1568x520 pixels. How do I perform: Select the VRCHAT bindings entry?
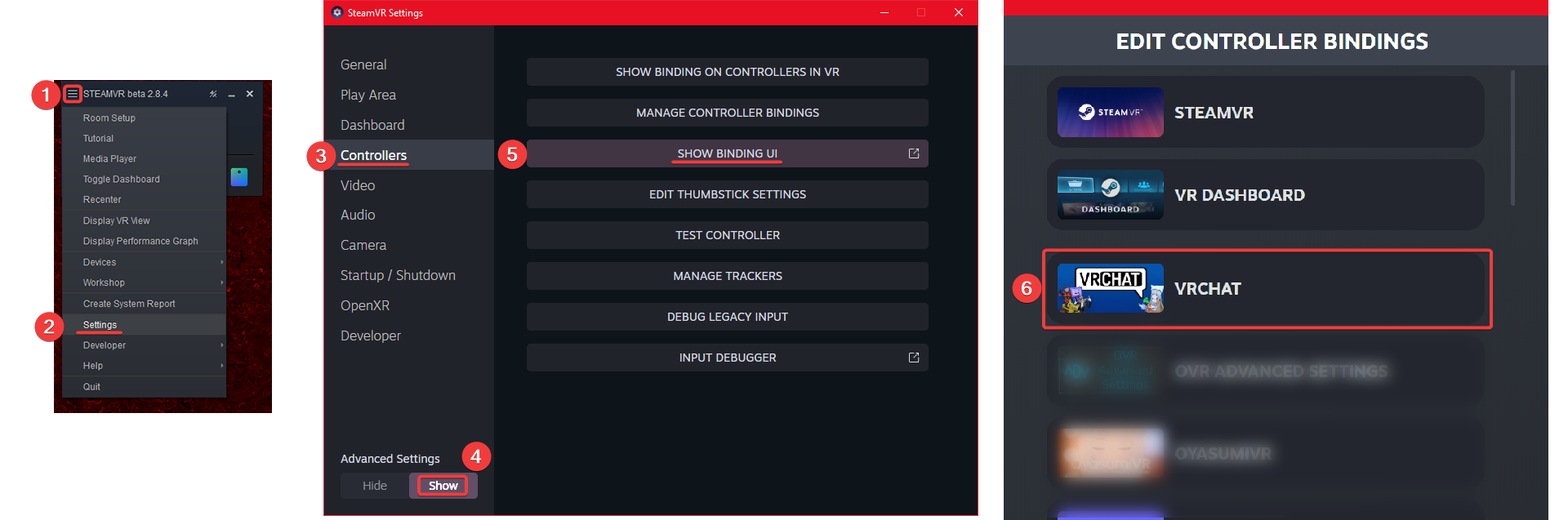[x=1266, y=288]
